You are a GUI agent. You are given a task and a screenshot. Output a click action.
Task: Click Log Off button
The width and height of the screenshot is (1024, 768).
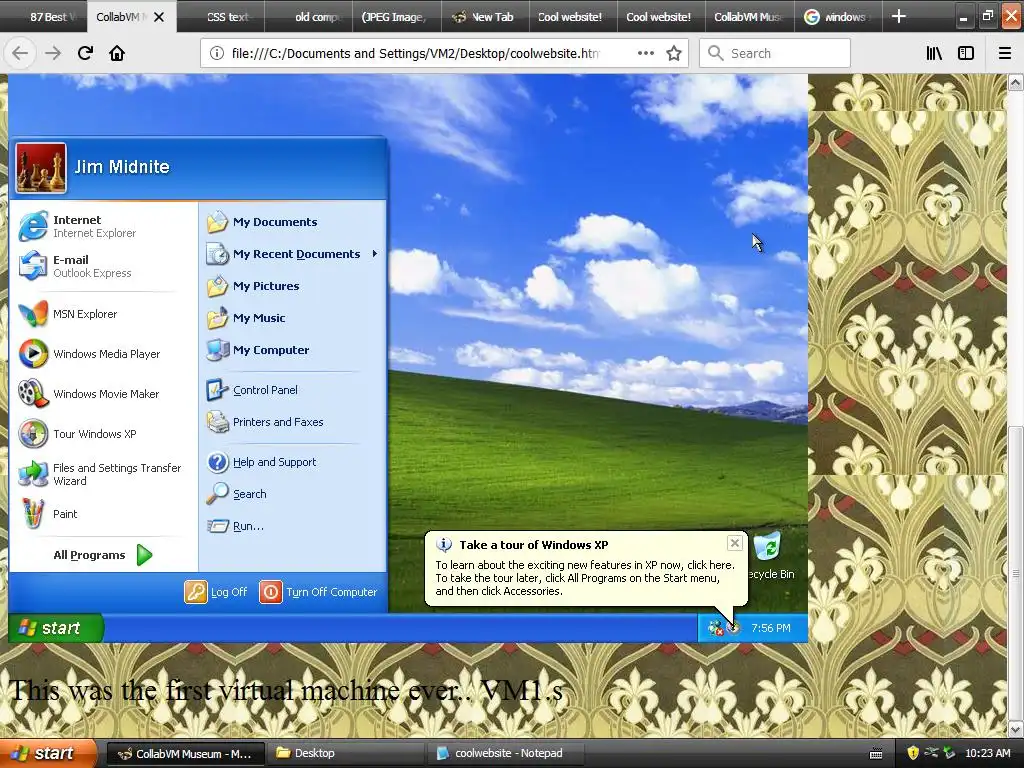tap(216, 592)
